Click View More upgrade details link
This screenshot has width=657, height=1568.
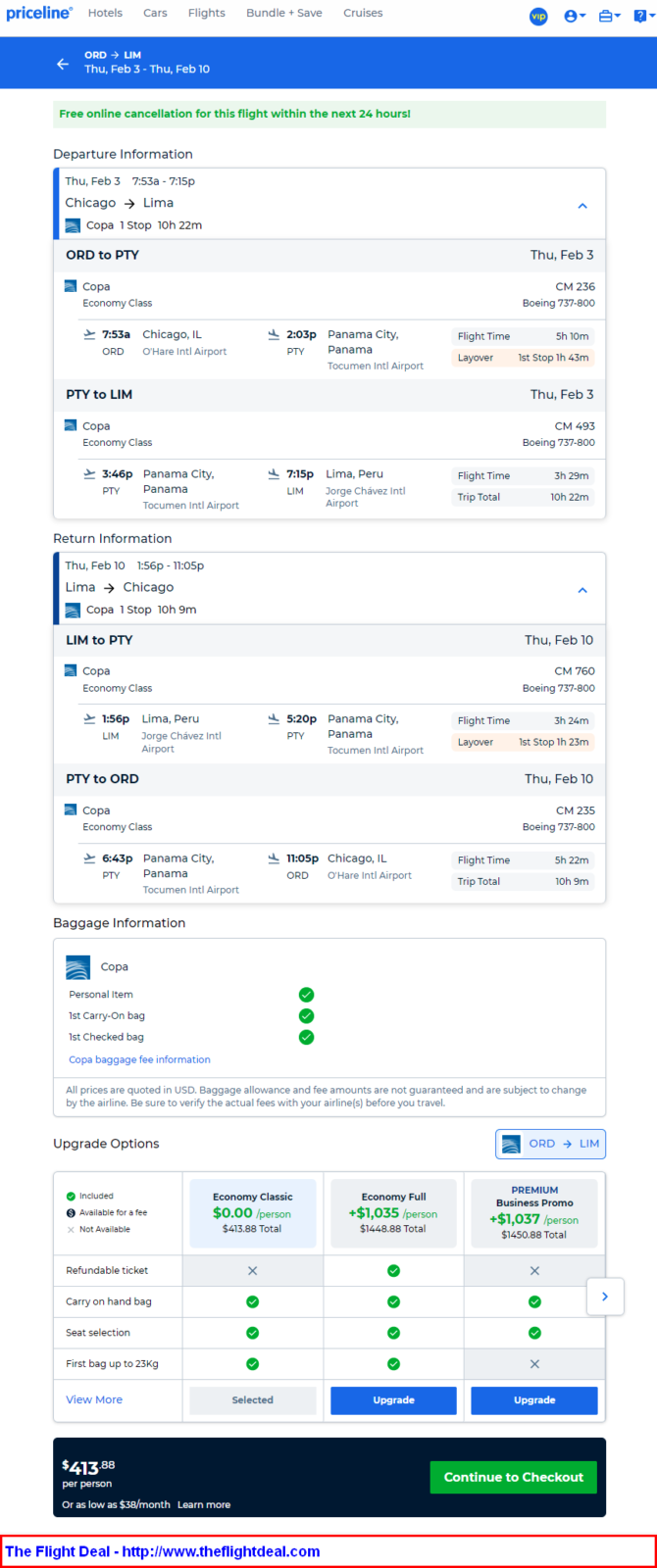click(94, 1399)
